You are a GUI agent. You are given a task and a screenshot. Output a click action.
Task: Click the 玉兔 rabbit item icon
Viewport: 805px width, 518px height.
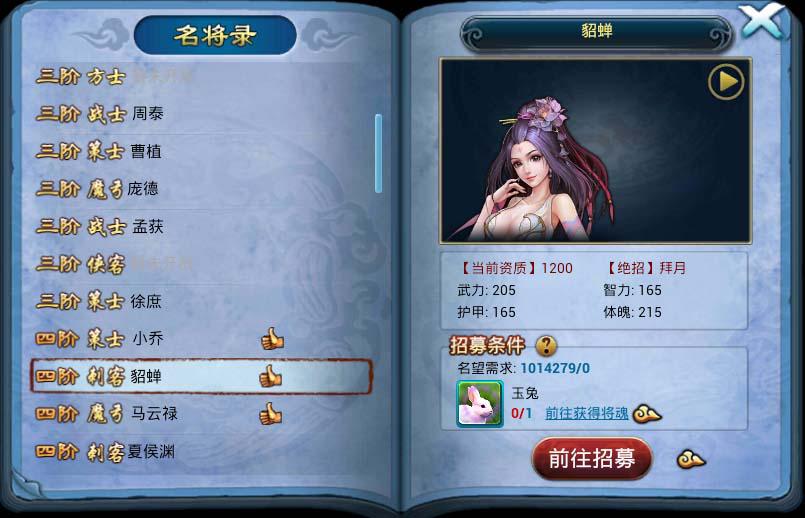(480, 404)
